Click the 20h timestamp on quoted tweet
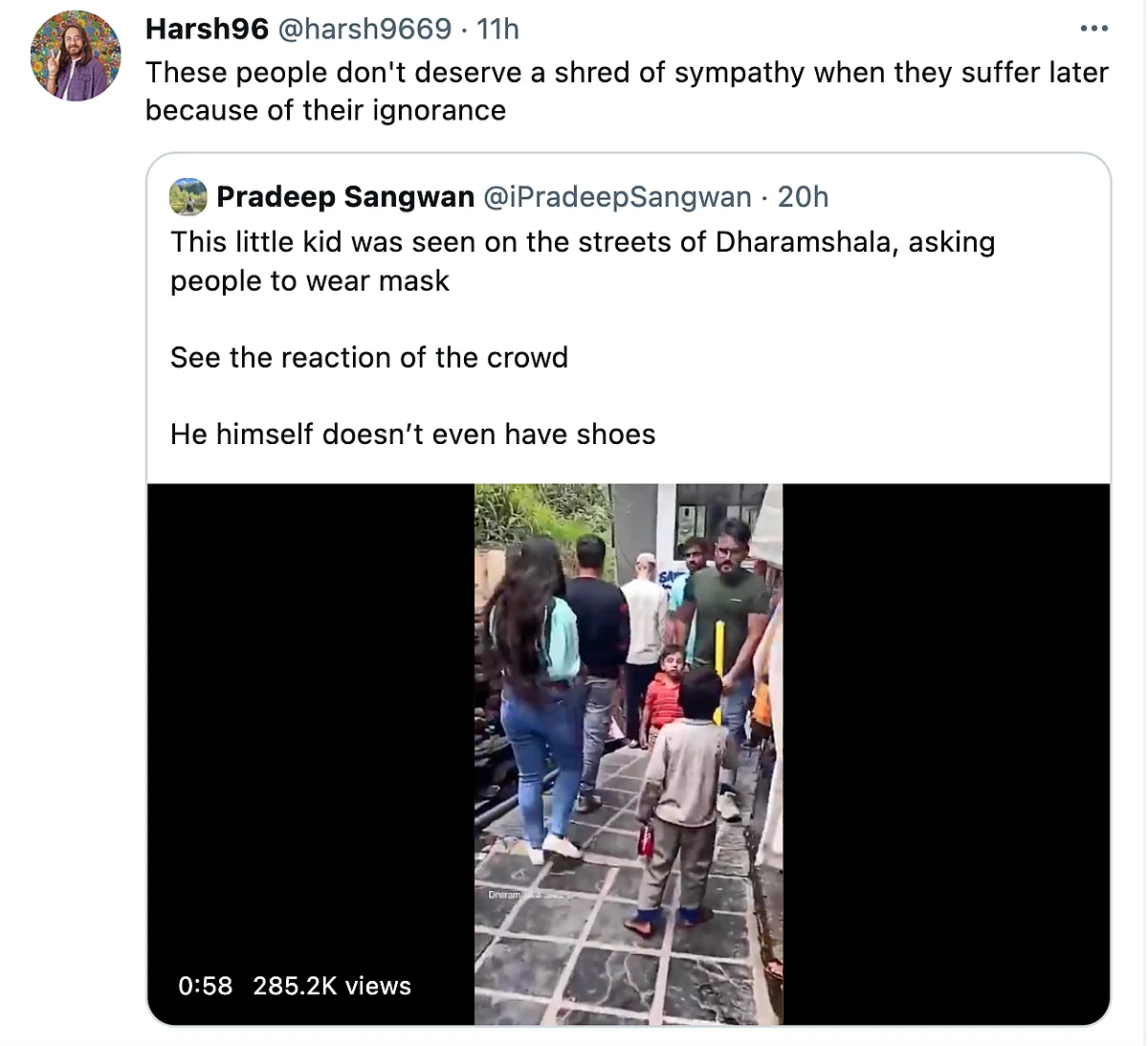Screen dimensions: 1148x1046 [x=803, y=196]
